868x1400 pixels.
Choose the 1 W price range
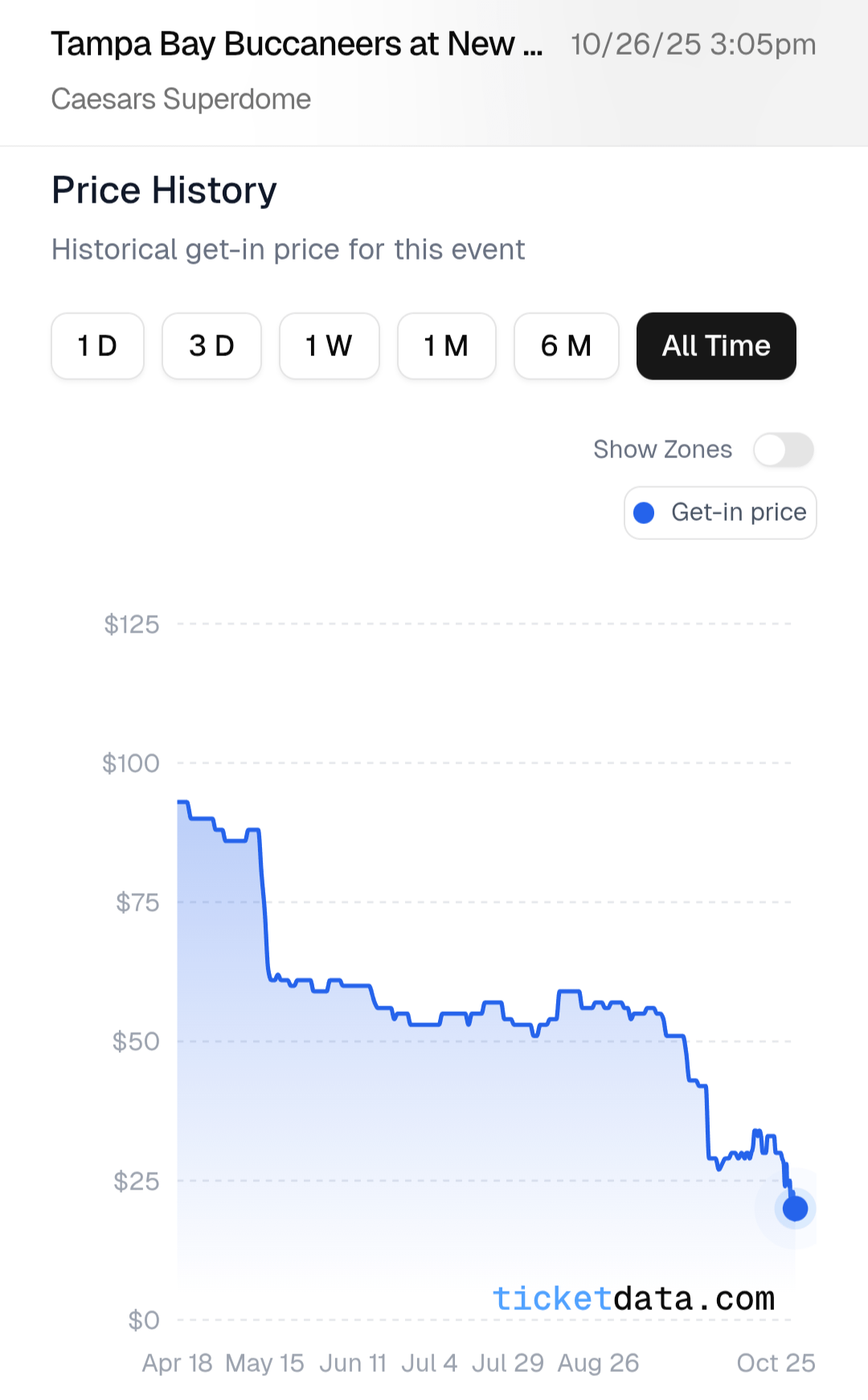coord(329,346)
